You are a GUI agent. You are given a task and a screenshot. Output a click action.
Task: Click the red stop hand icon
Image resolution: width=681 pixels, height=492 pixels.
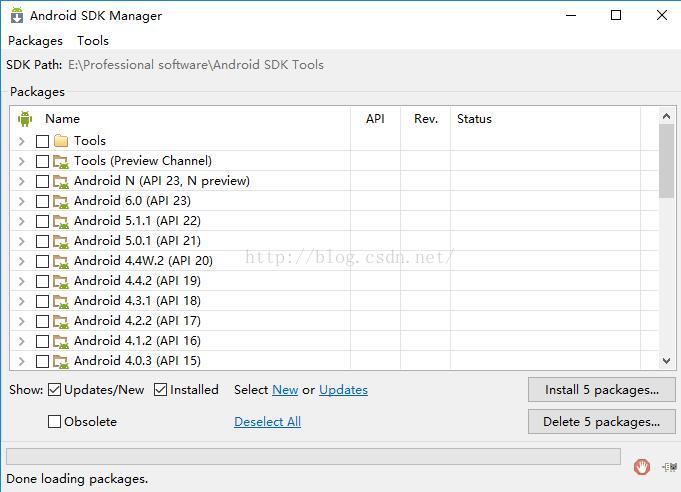pos(641,467)
